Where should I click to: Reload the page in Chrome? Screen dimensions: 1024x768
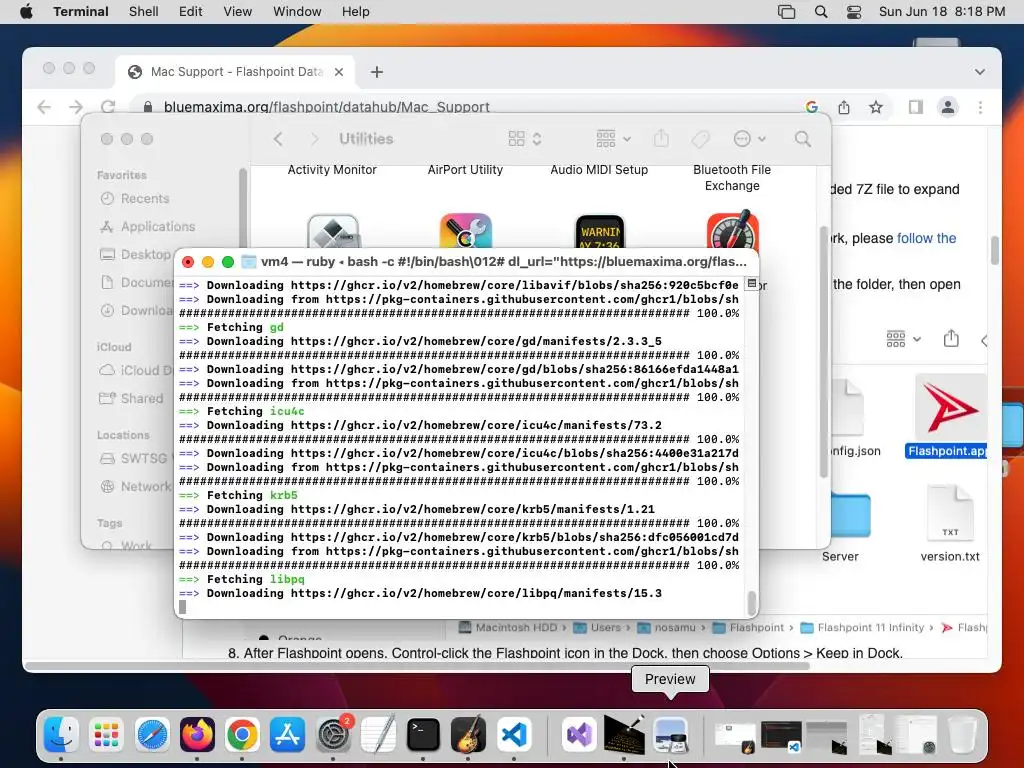tap(108, 107)
